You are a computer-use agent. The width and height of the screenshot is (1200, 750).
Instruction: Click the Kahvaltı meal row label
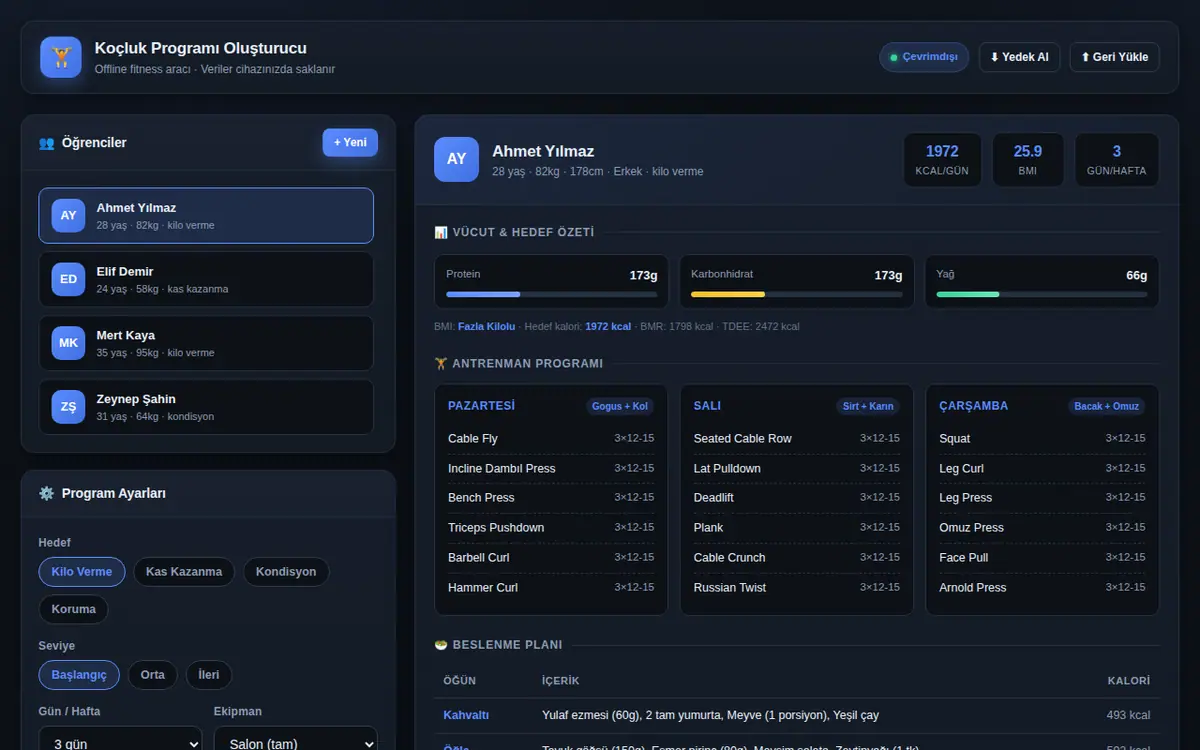click(466, 715)
